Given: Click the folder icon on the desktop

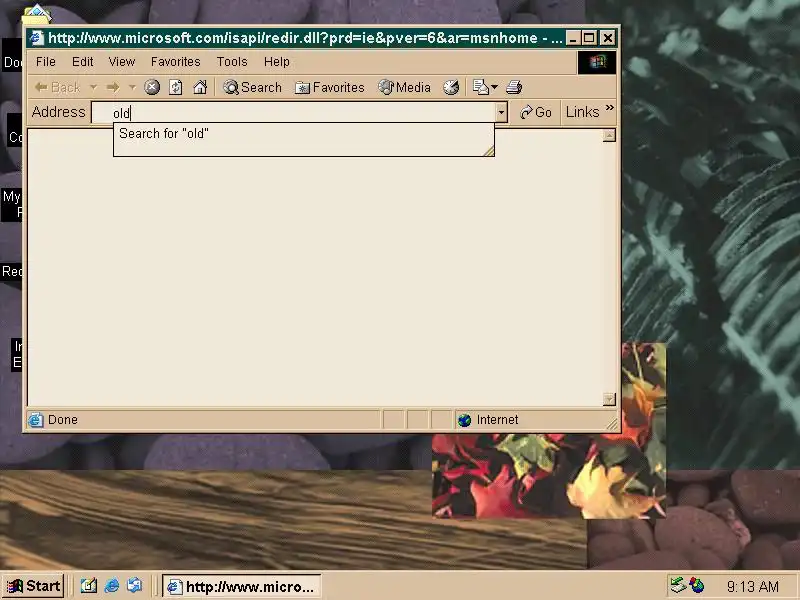Looking at the screenshot, I should 36,14.
